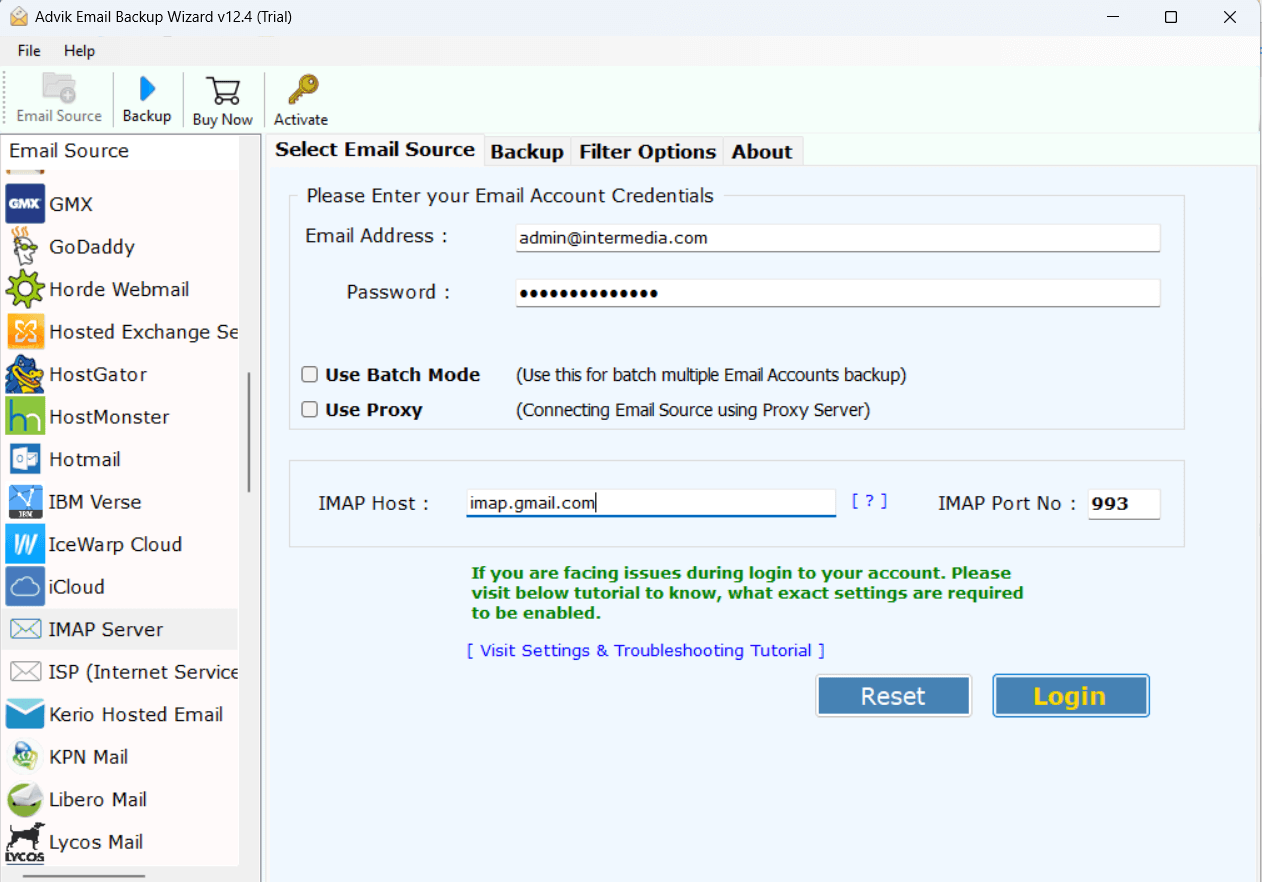The width and height of the screenshot is (1262, 882).
Task: Pick the IBM Verse icon
Action: click(x=25, y=502)
